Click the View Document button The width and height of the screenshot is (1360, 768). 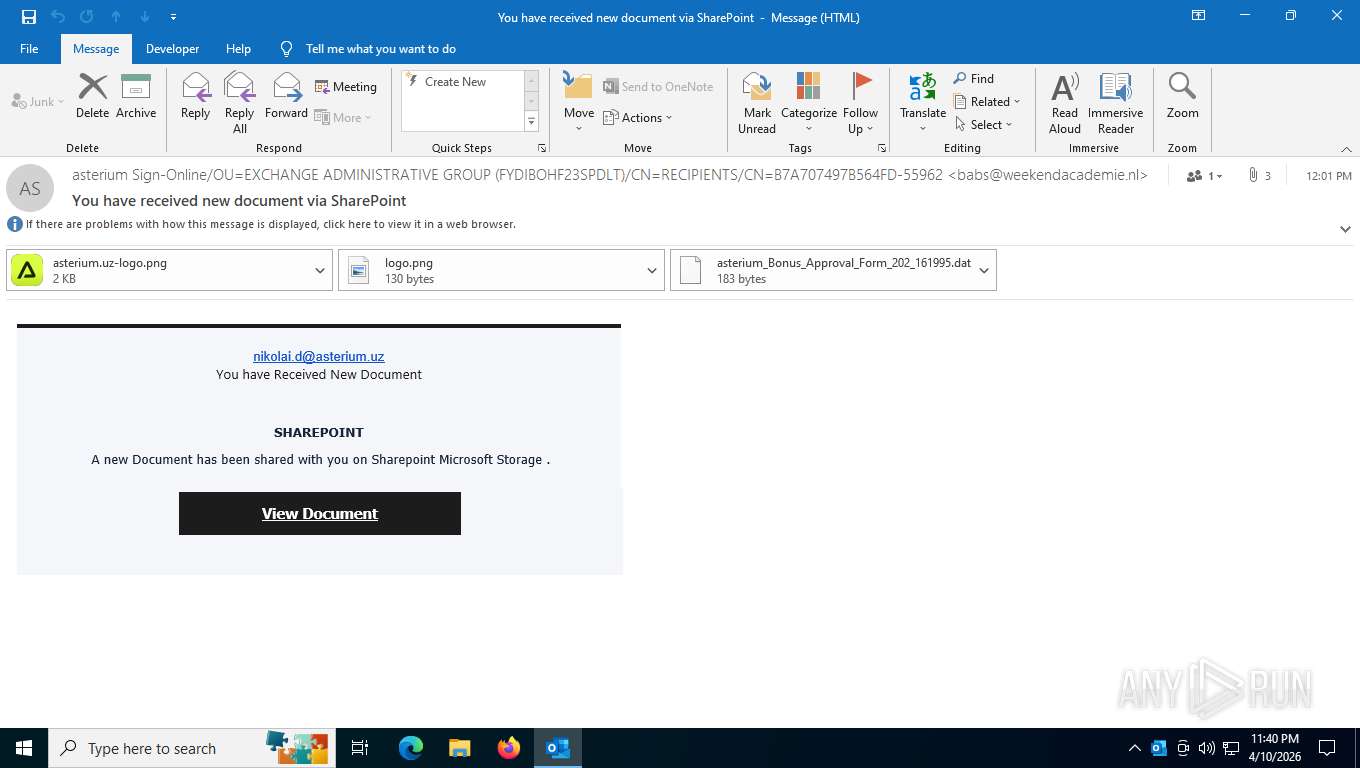pyautogui.click(x=320, y=513)
